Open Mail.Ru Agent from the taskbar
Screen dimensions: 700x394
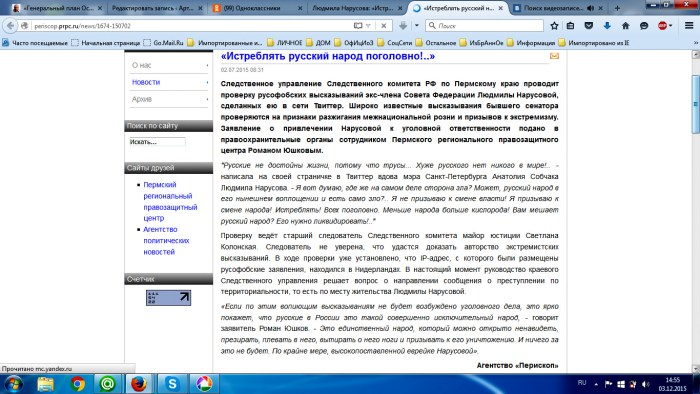pyautogui.click(x=107, y=384)
